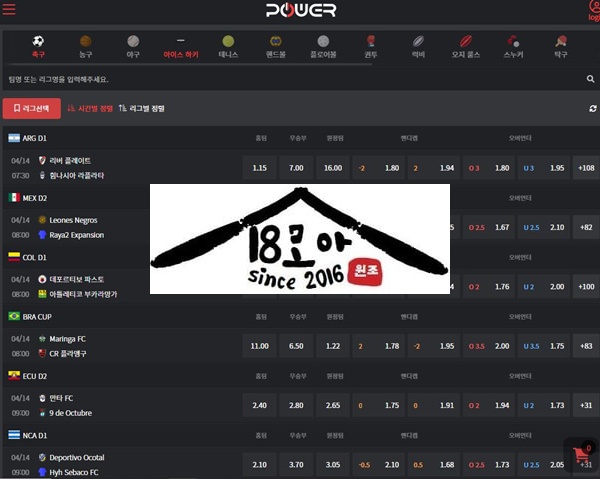This screenshot has width=600, height=479.
Task: Click the Leones Negros team crest
Action: (x=42, y=220)
